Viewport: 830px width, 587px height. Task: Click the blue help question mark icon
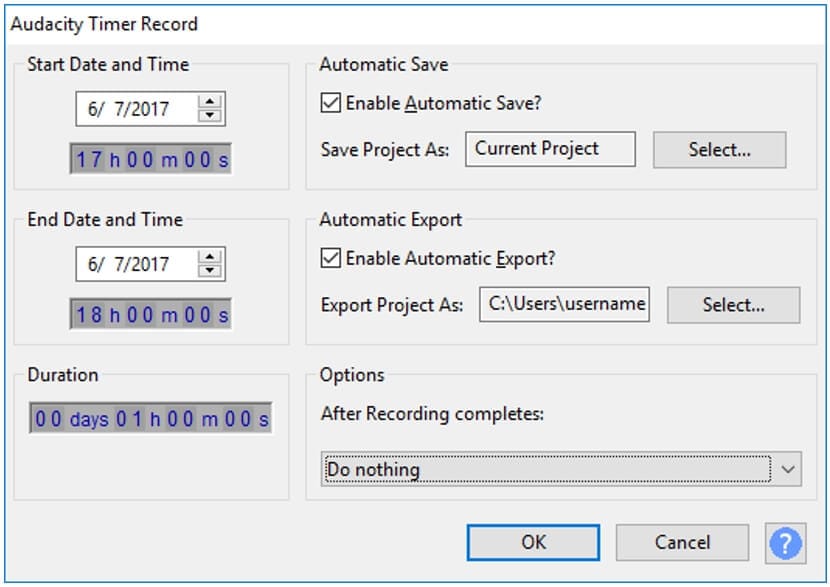pyautogui.click(x=786, y=543)
